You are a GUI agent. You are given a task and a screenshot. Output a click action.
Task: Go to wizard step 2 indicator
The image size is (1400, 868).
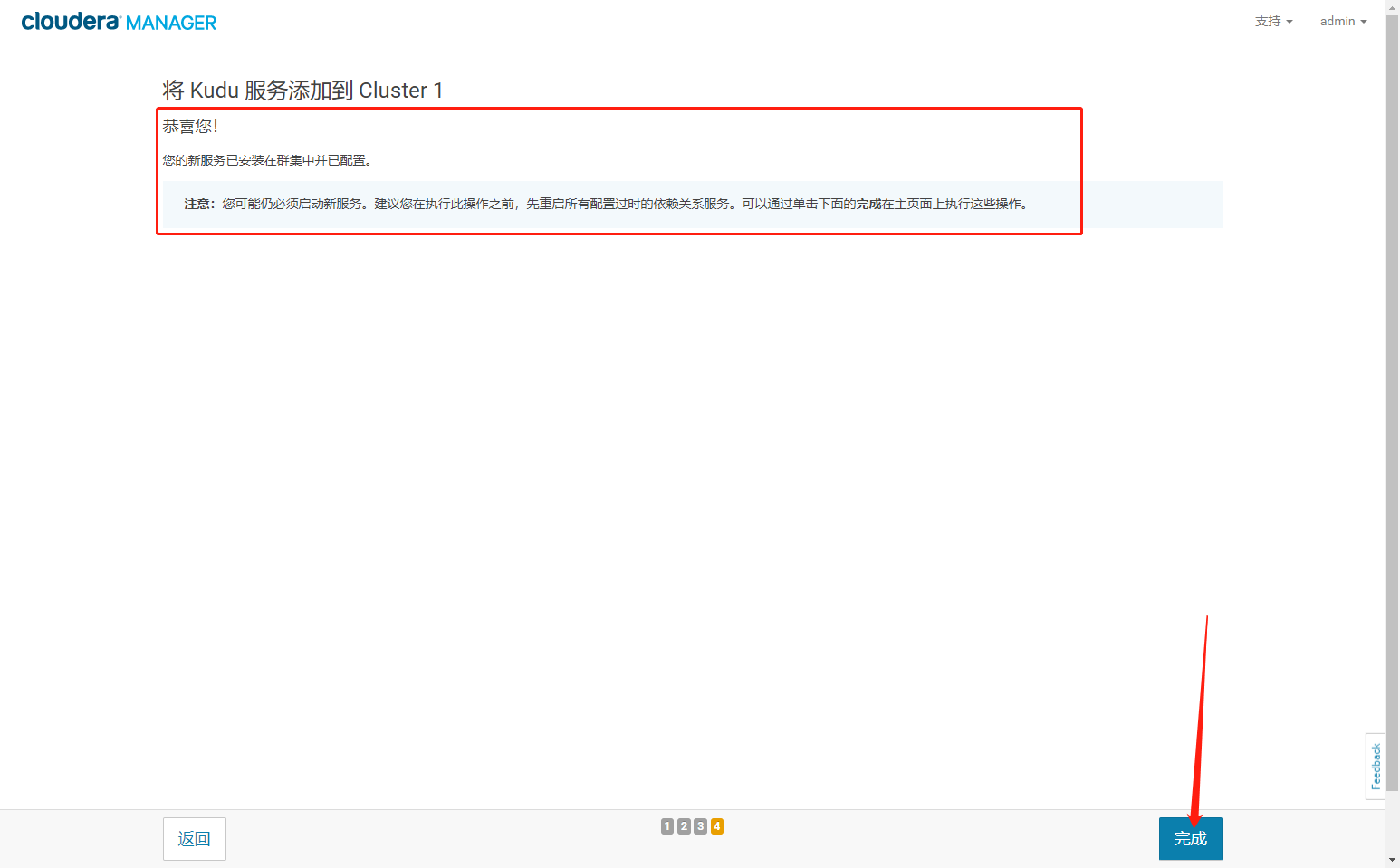[684, 826]
